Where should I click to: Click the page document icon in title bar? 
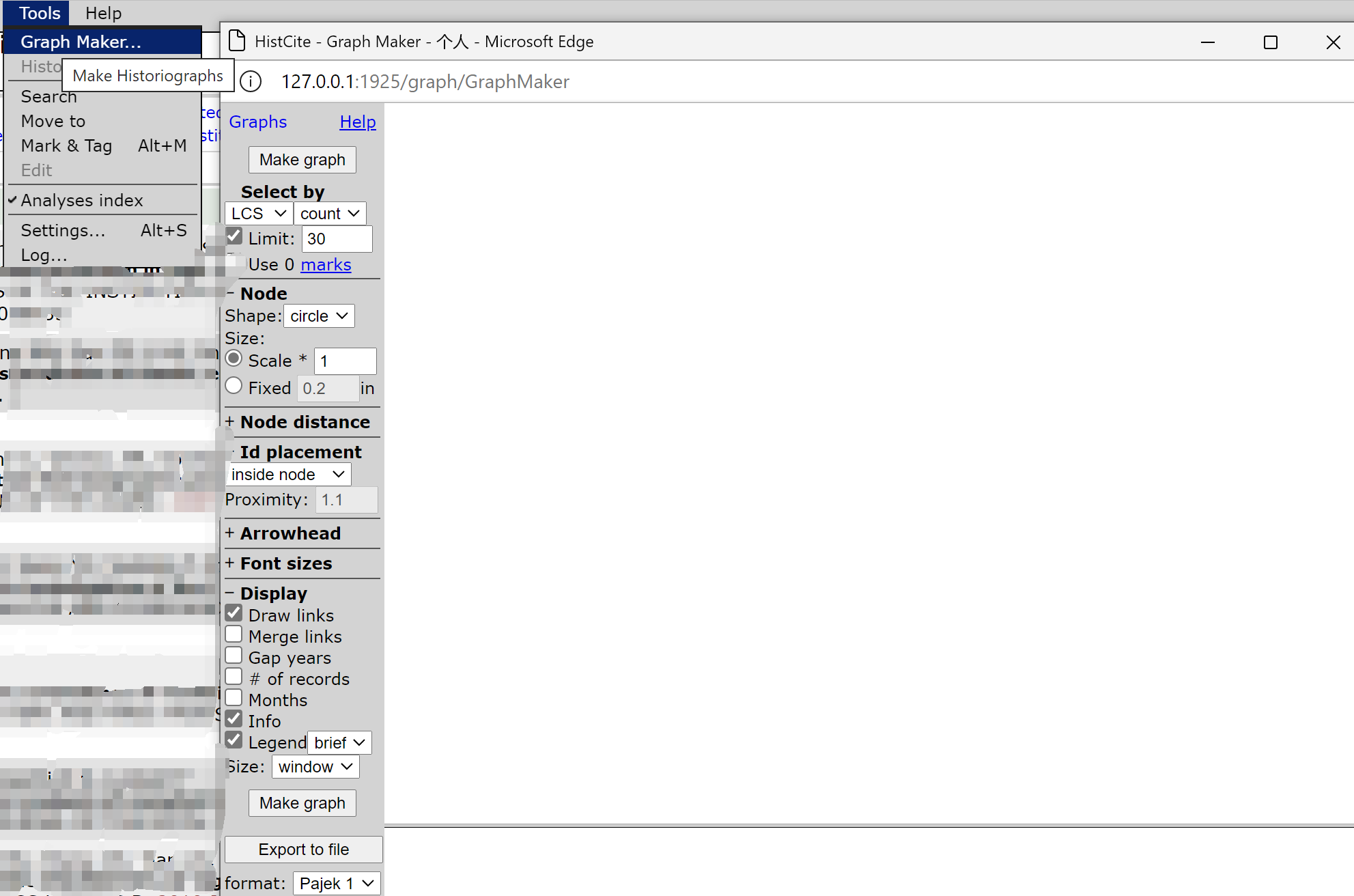(x=237, y=41)
